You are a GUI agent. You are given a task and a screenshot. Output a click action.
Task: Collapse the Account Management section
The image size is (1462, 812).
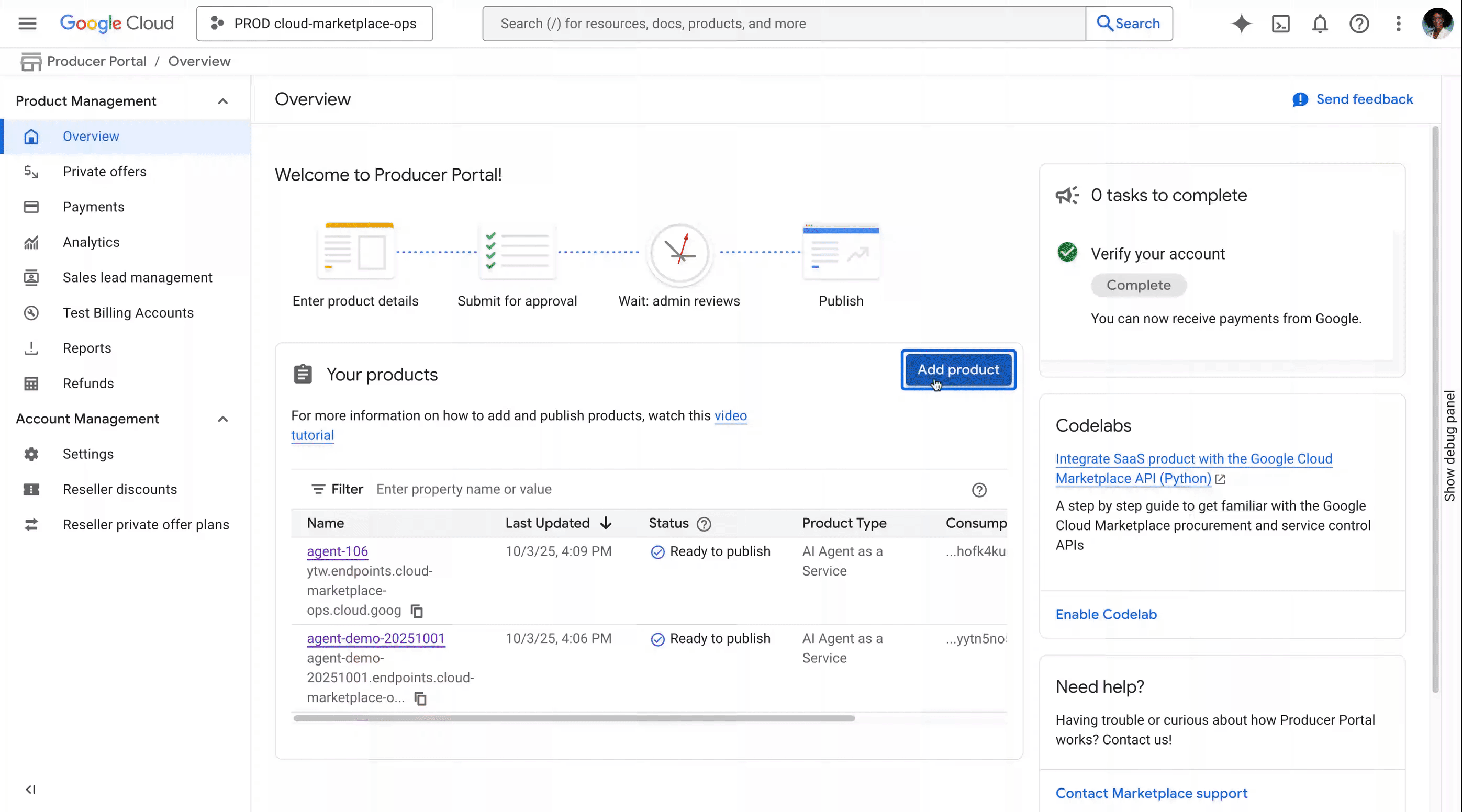tap(222, 419)
